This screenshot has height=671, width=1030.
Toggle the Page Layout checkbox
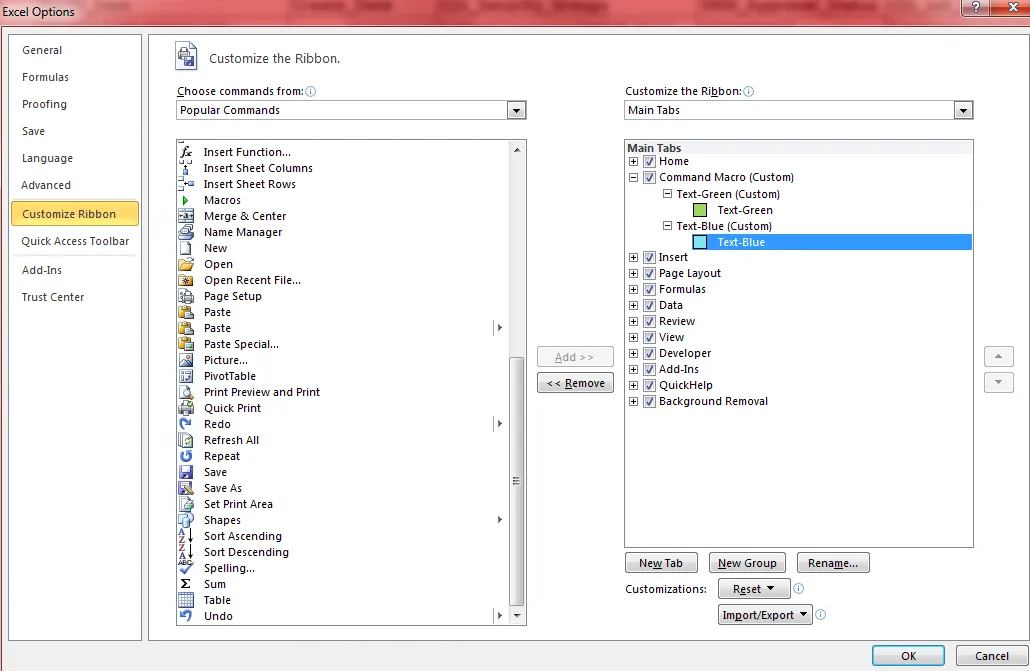point(649,273)
